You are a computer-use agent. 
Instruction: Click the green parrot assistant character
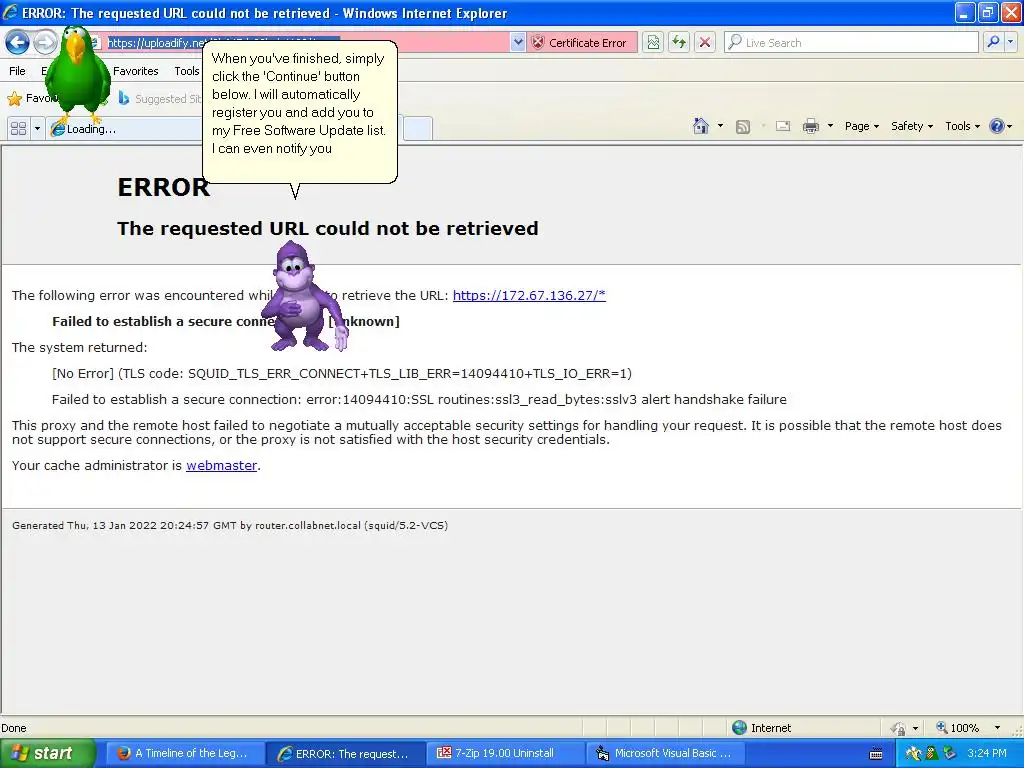click(77, 75)
